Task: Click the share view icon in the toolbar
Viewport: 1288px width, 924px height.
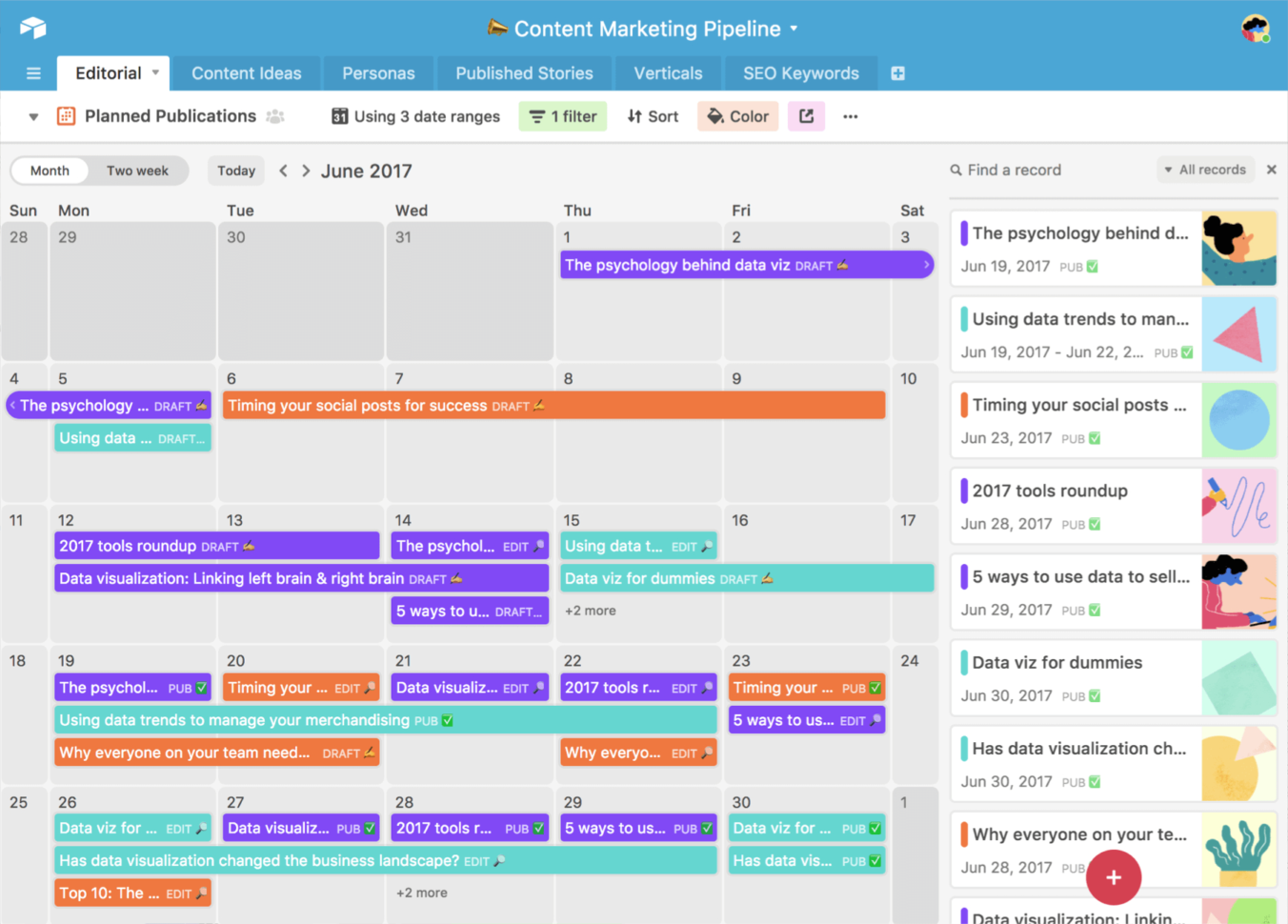Action: pyautogui.click(x=806, y=115)
